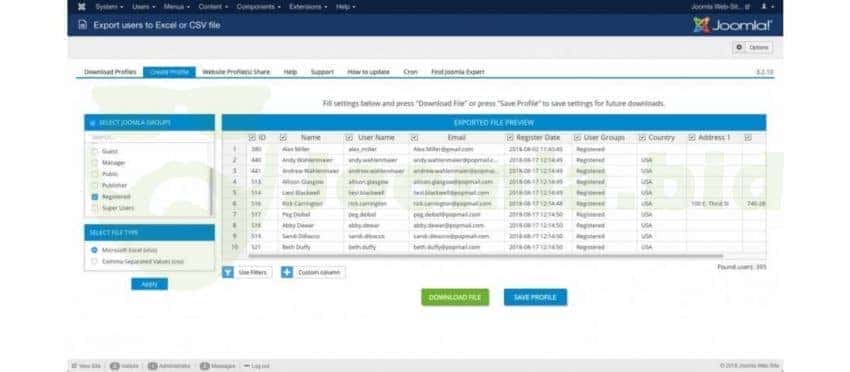Image resolution: width=850 pixels, height=372 pixels.
Task: Click the plus icon for Custom column
Action: click(287, 272)
